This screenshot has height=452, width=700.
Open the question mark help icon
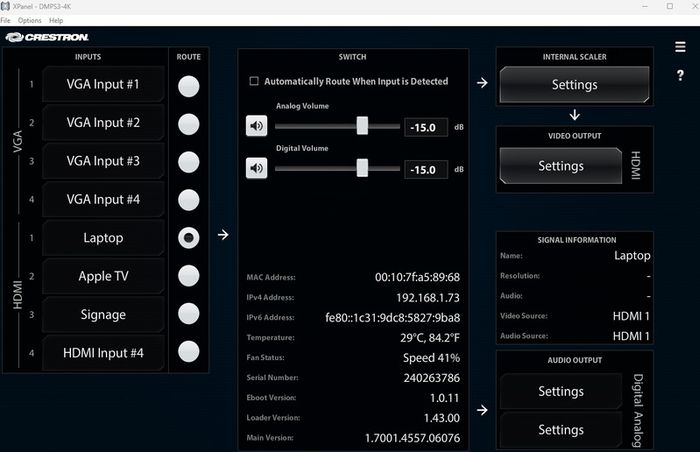point(680,75)
